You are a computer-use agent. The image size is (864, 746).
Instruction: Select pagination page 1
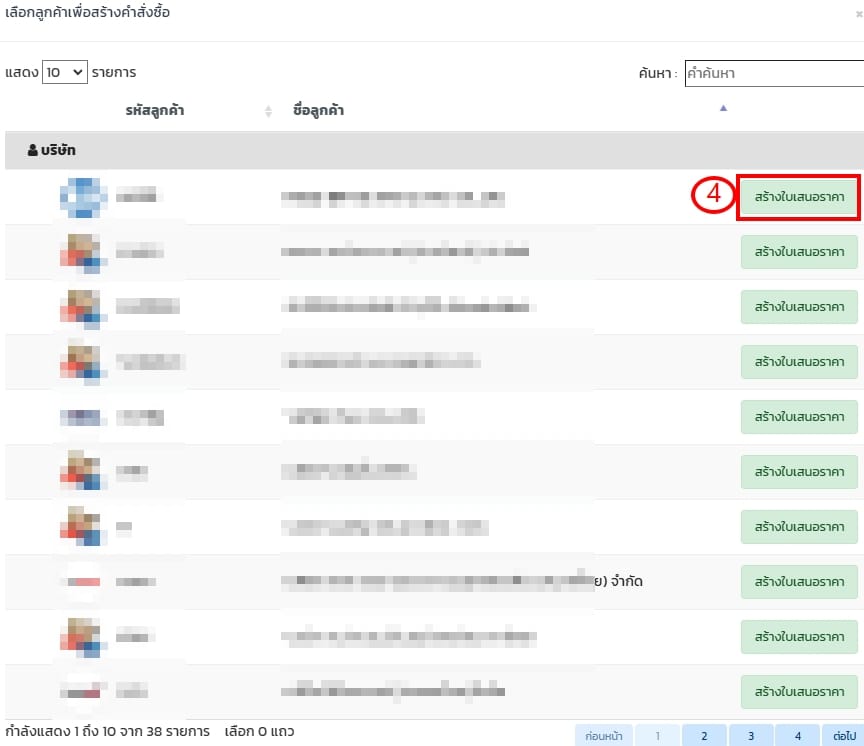[657, 736]
